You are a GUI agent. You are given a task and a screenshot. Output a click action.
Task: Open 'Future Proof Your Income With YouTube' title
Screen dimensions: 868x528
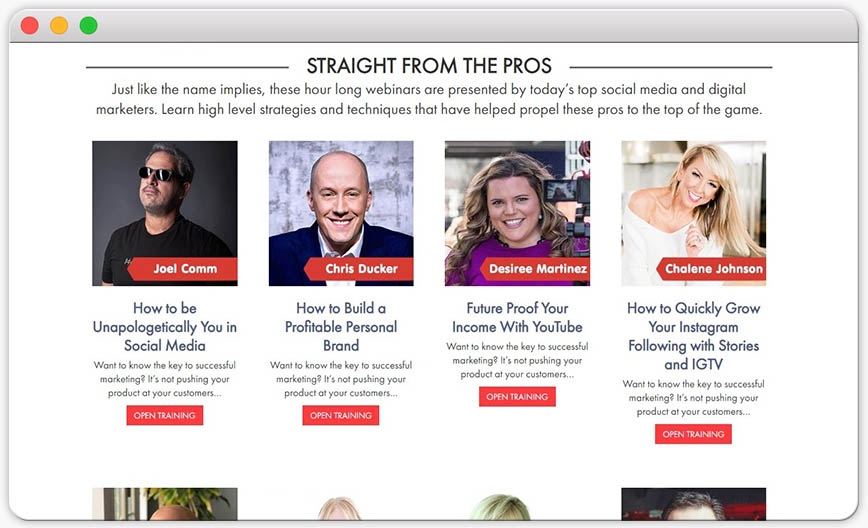(517, 317)
